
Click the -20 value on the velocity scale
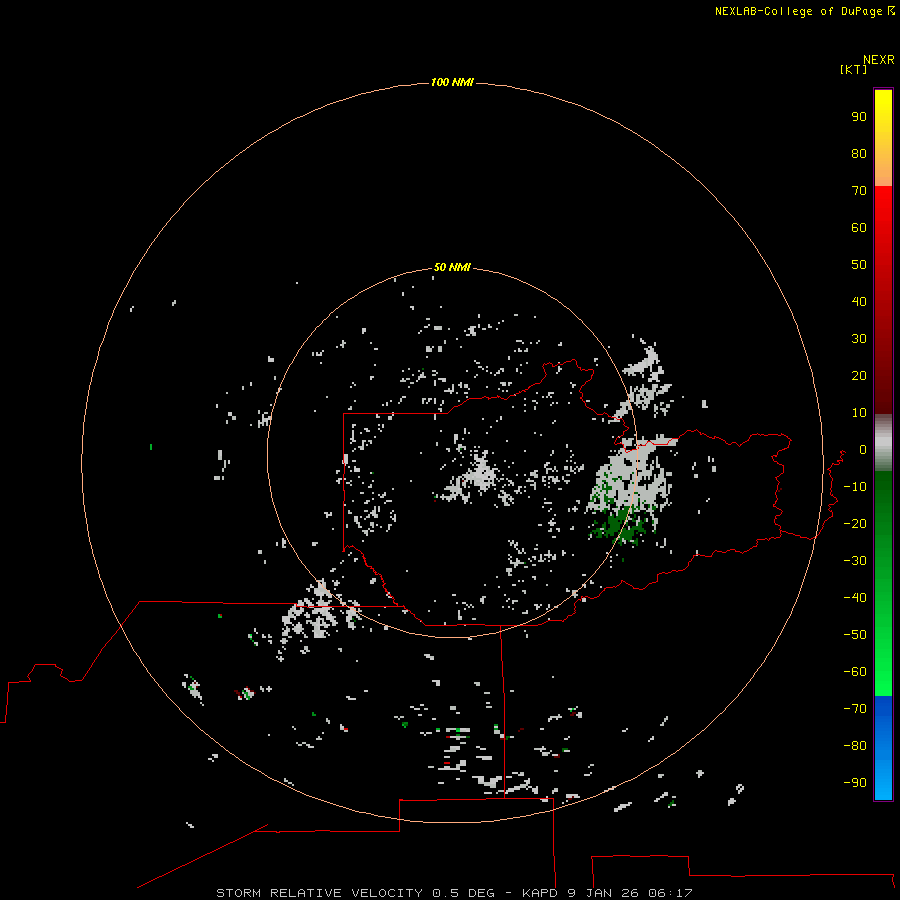(855, 523)
